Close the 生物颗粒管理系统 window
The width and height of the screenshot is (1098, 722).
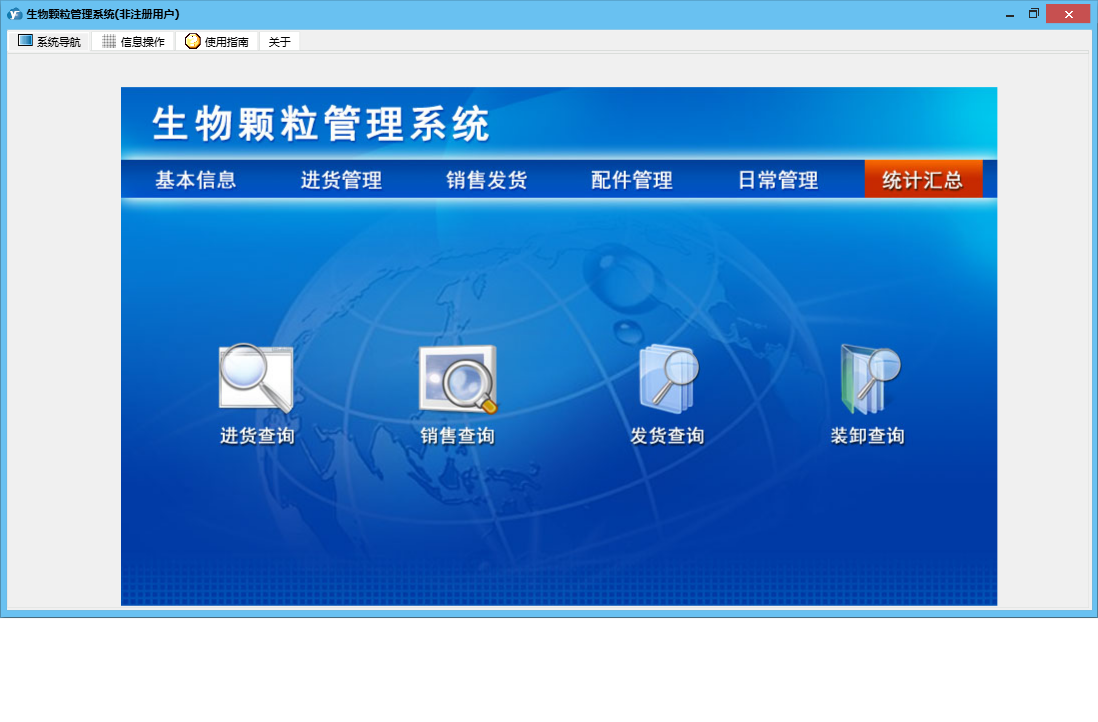pos(1068,14)
